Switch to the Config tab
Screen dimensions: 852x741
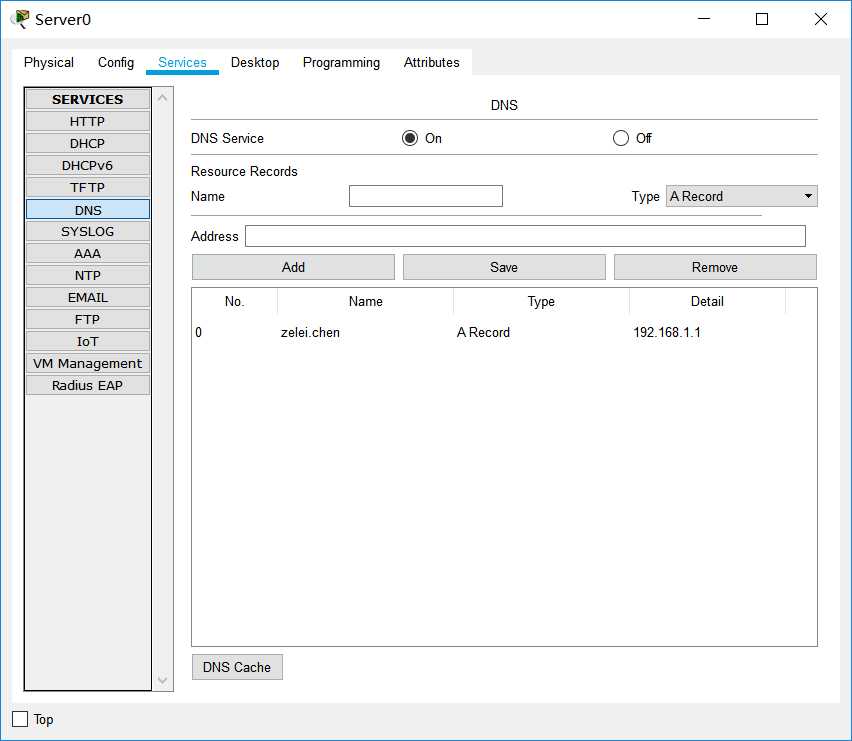point(116,62)
